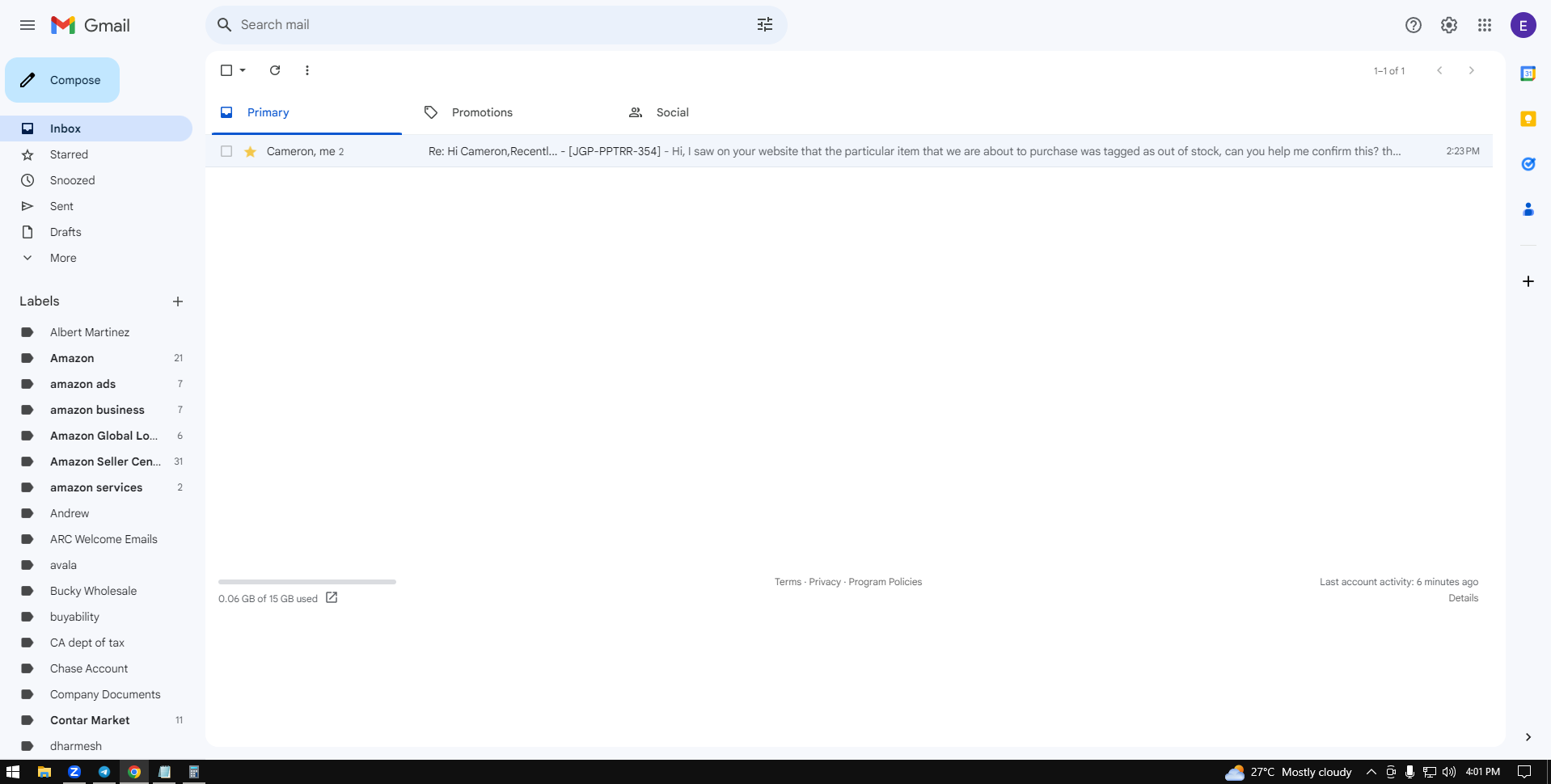Open the Snoozed folder

click(x=96, y=180)
